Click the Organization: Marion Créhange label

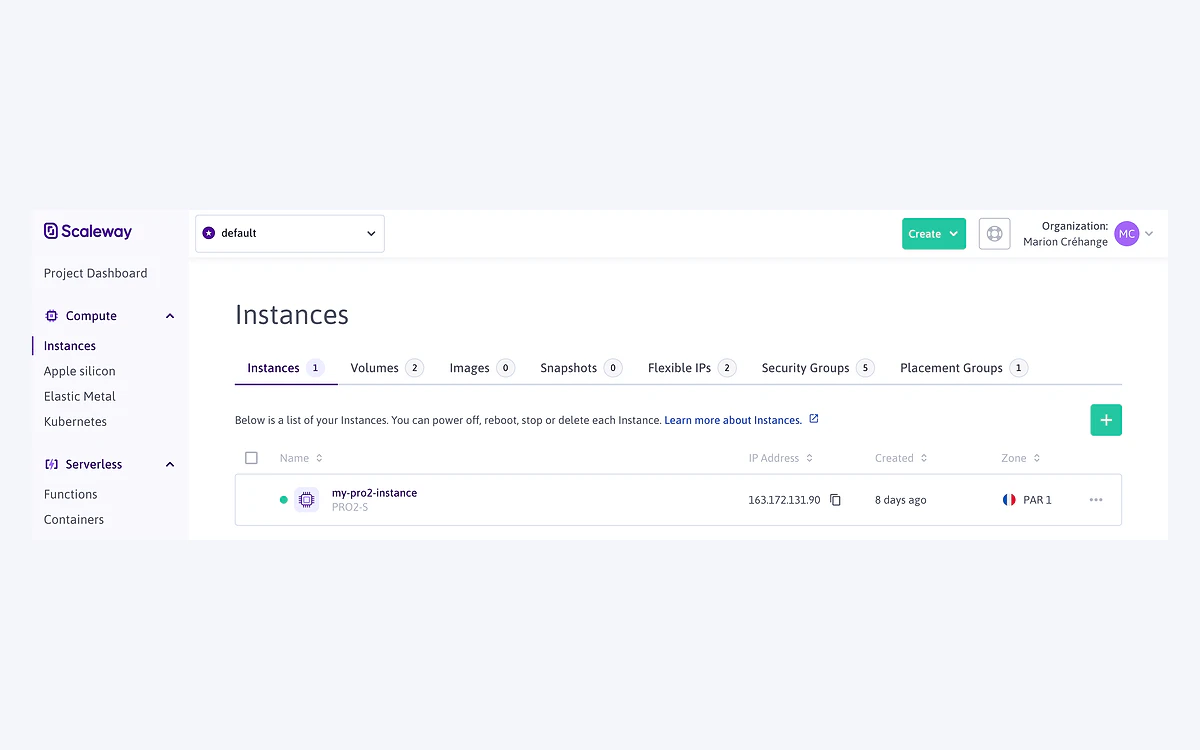(x=1066, y=234)
